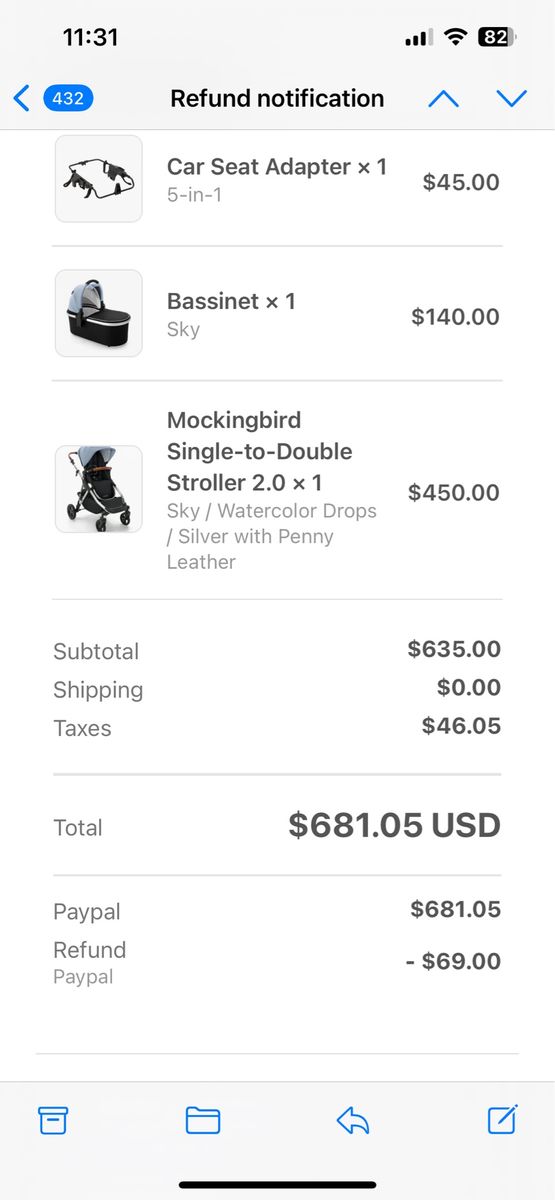The width and height of the screenshot is (555, 1200).
Task: Tap the Car Seat Adapter × 1 item name
Action: (277, 166)
